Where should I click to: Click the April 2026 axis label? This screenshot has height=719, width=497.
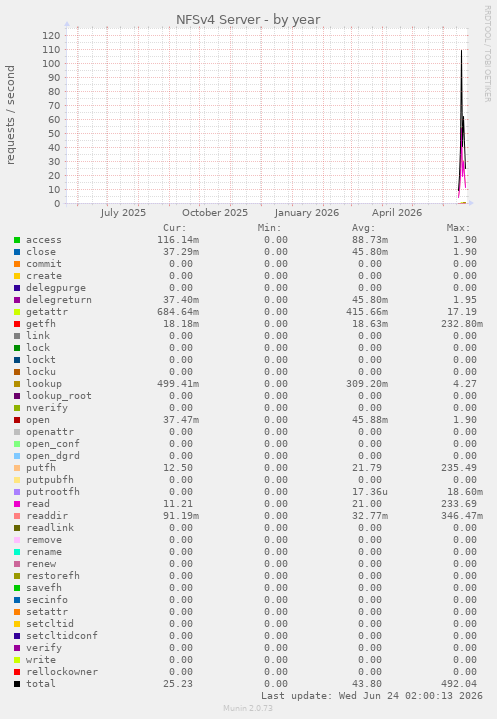(x=397, y=213)
